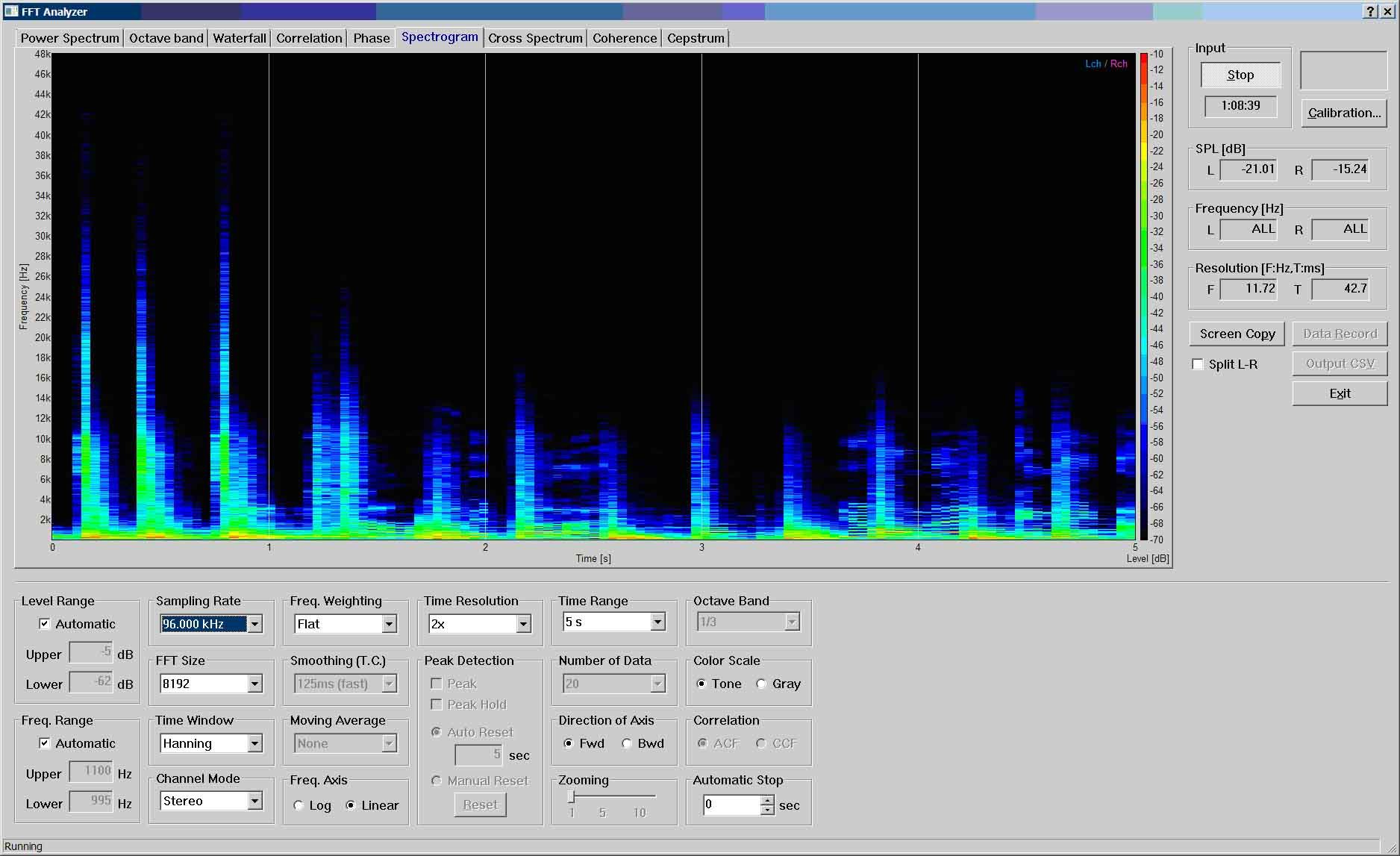
Task: Click the elapsed time 1:08:39 field
Action: [1240, 106]
